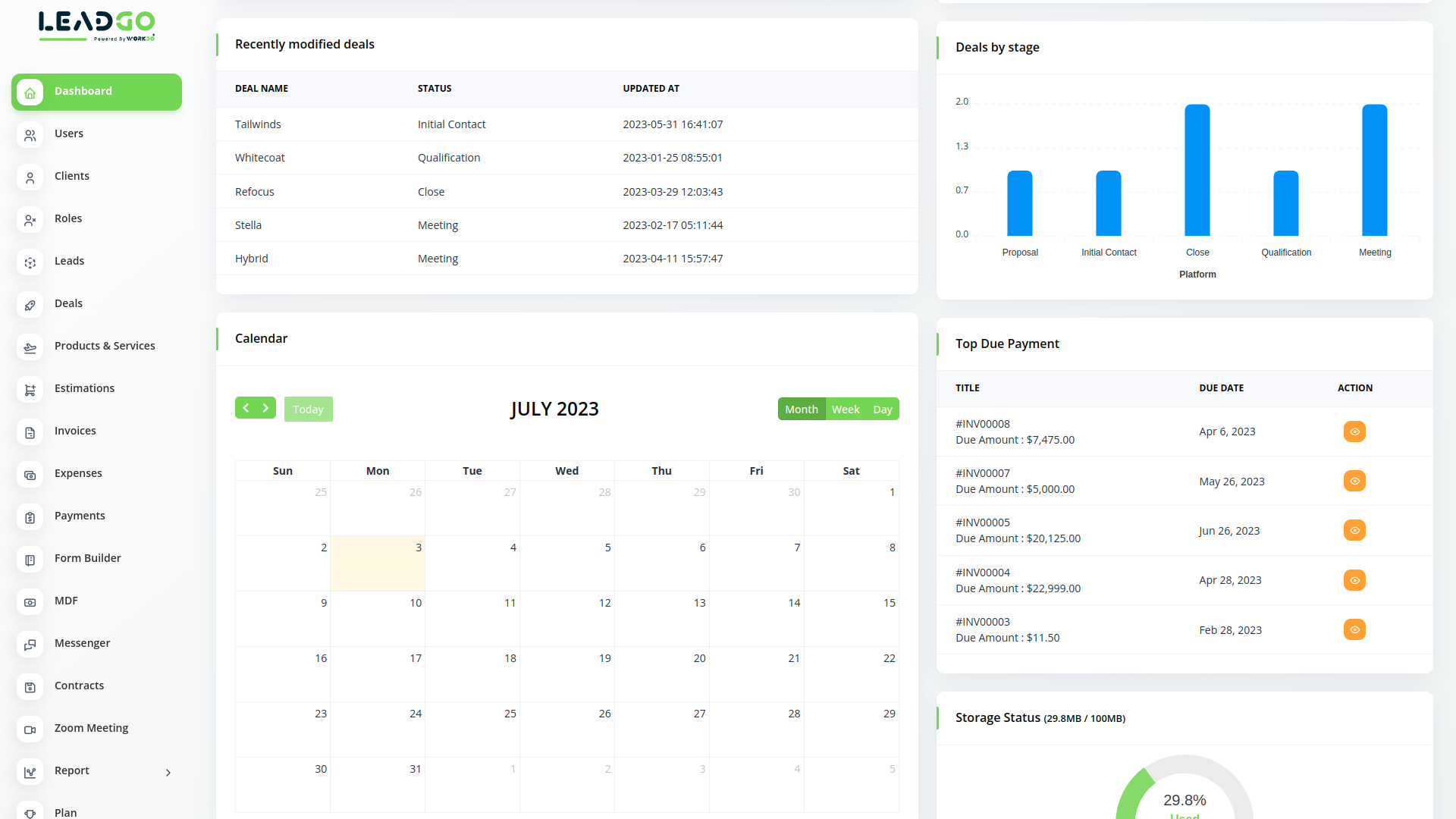1456x819 pixels.
Task: View invoice #INV00008 via eye icon
Action: click(1354, 431)
